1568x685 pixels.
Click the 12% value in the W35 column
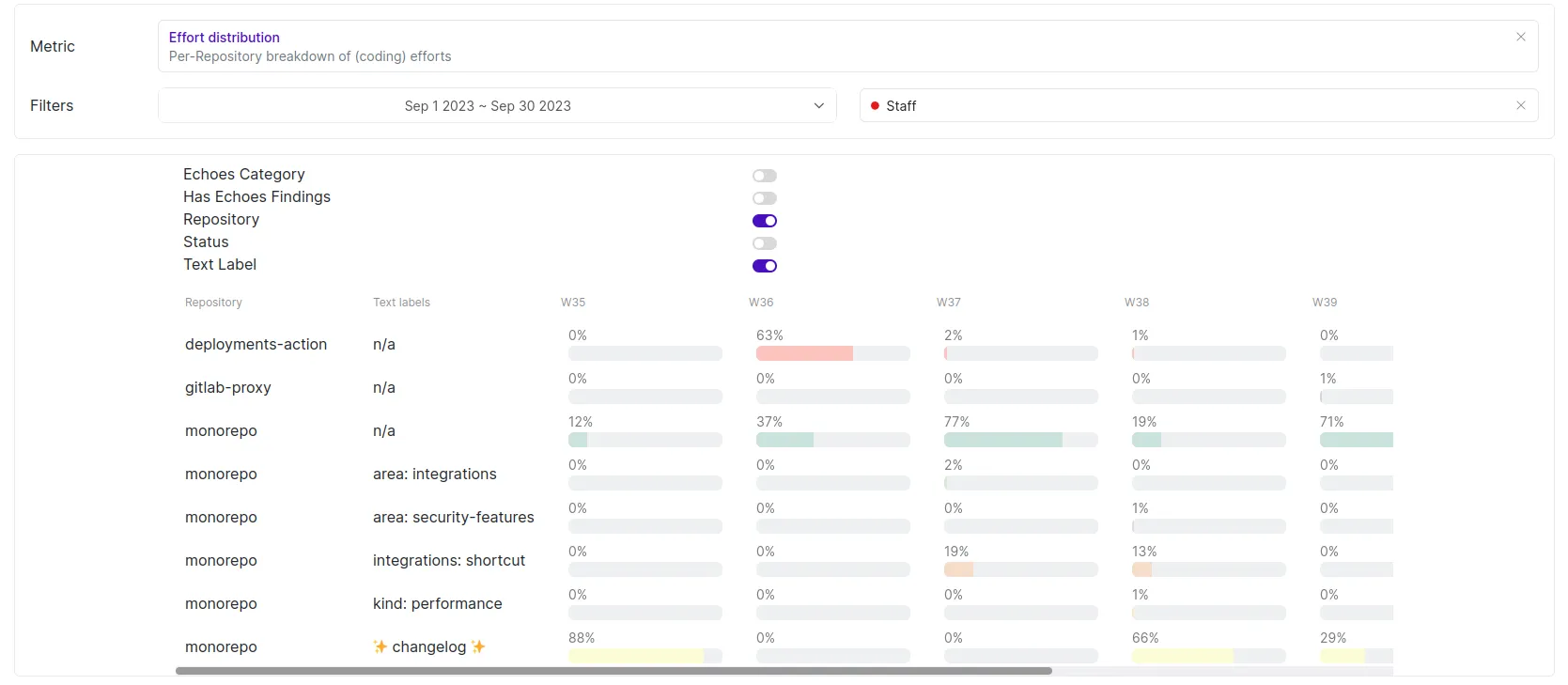point(581,422)
